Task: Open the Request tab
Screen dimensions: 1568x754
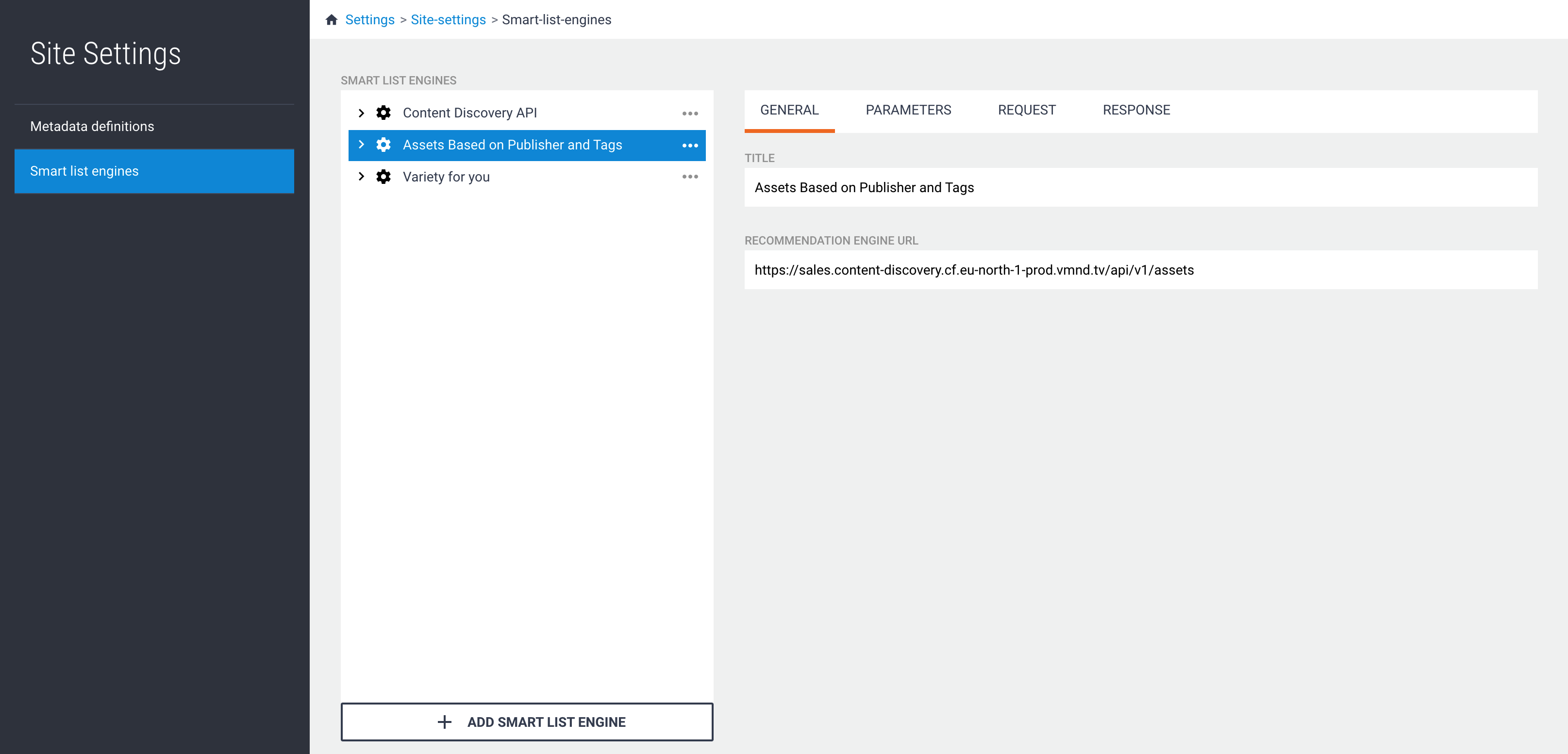Action: [x=1026, y=110]
